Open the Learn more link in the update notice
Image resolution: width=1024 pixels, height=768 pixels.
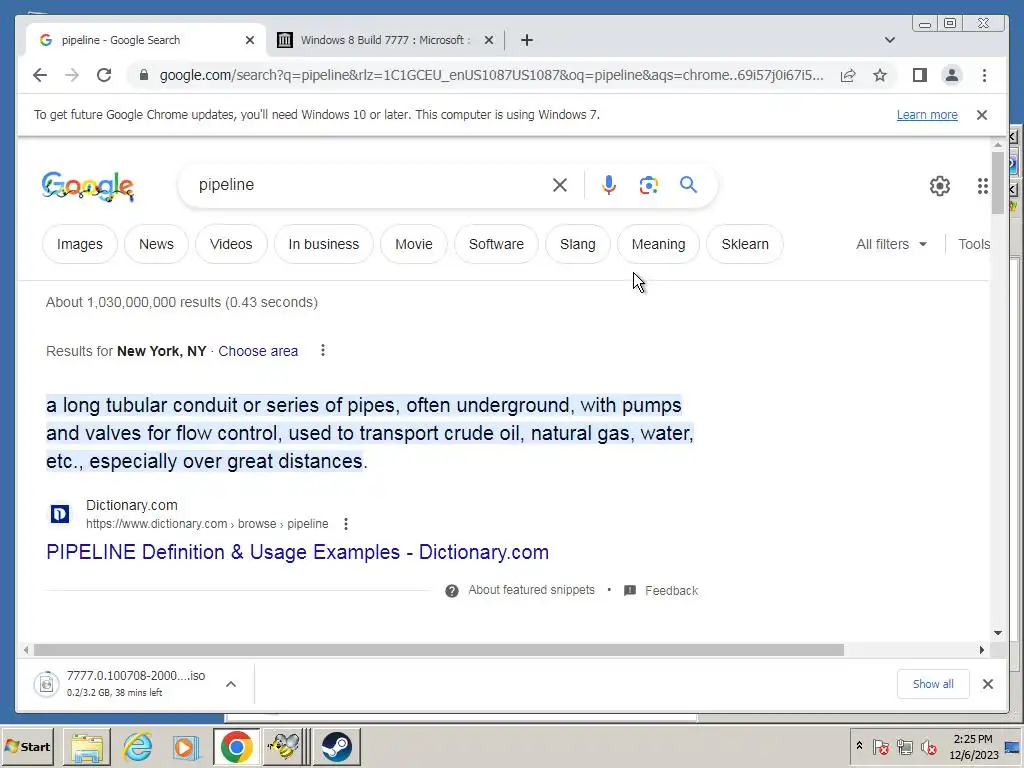click(927, 115)
